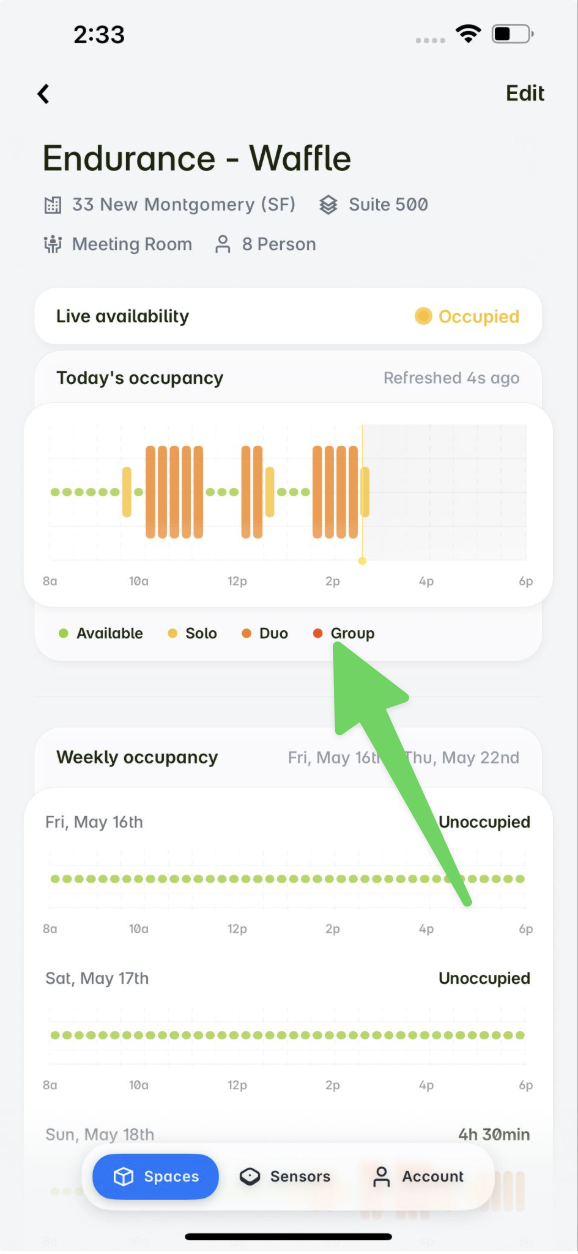Switch to the Sensors tab
The width and height of the screenshot is (578, 1254).
285,1177
